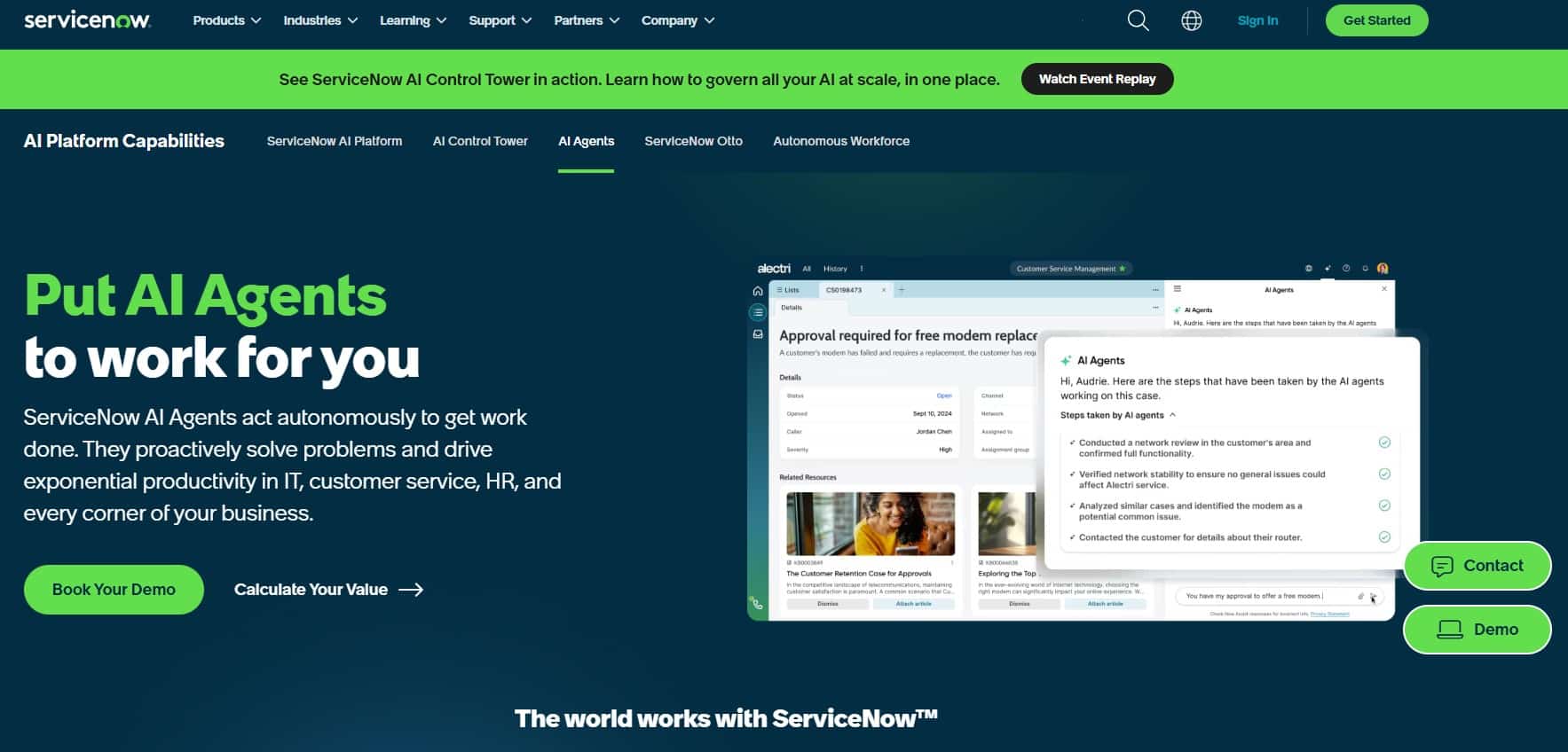Open the ServiceNow AI Platform tab

335,141
